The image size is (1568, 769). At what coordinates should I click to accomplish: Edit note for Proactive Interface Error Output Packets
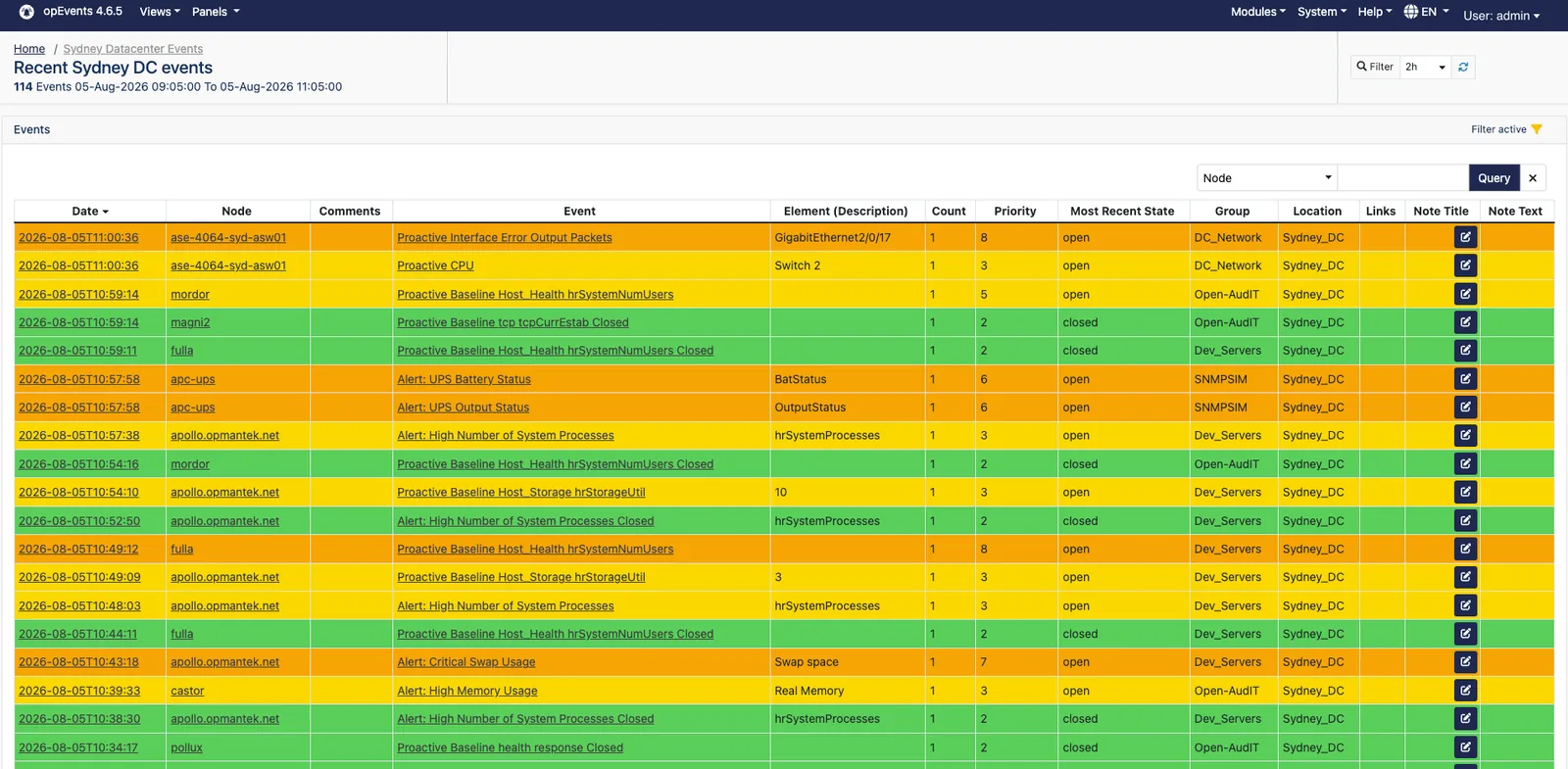click(1465, 237)
